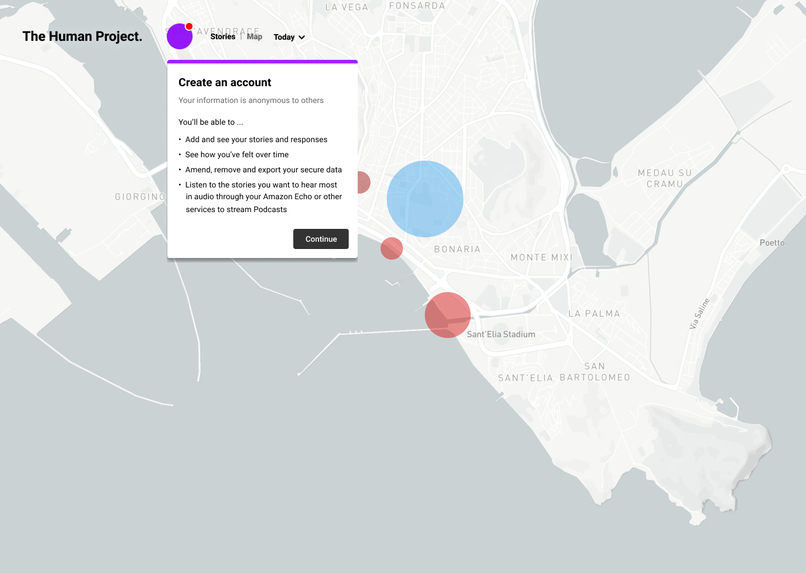This screenshot has width=806, height=573.
Task: Click the Continue button
Action: 321,239
